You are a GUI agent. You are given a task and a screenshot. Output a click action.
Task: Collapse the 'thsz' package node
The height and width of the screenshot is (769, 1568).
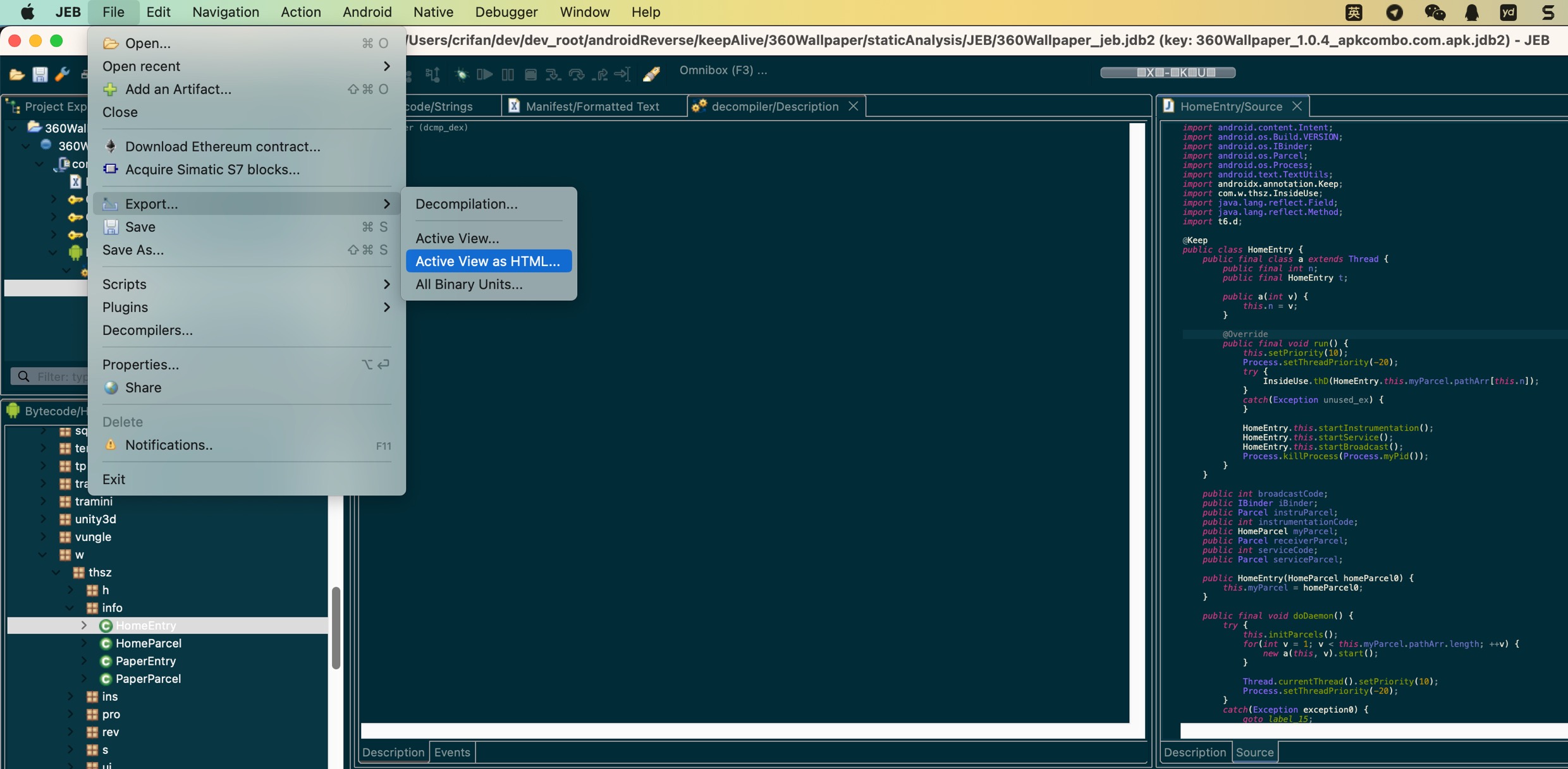point(57,572)
